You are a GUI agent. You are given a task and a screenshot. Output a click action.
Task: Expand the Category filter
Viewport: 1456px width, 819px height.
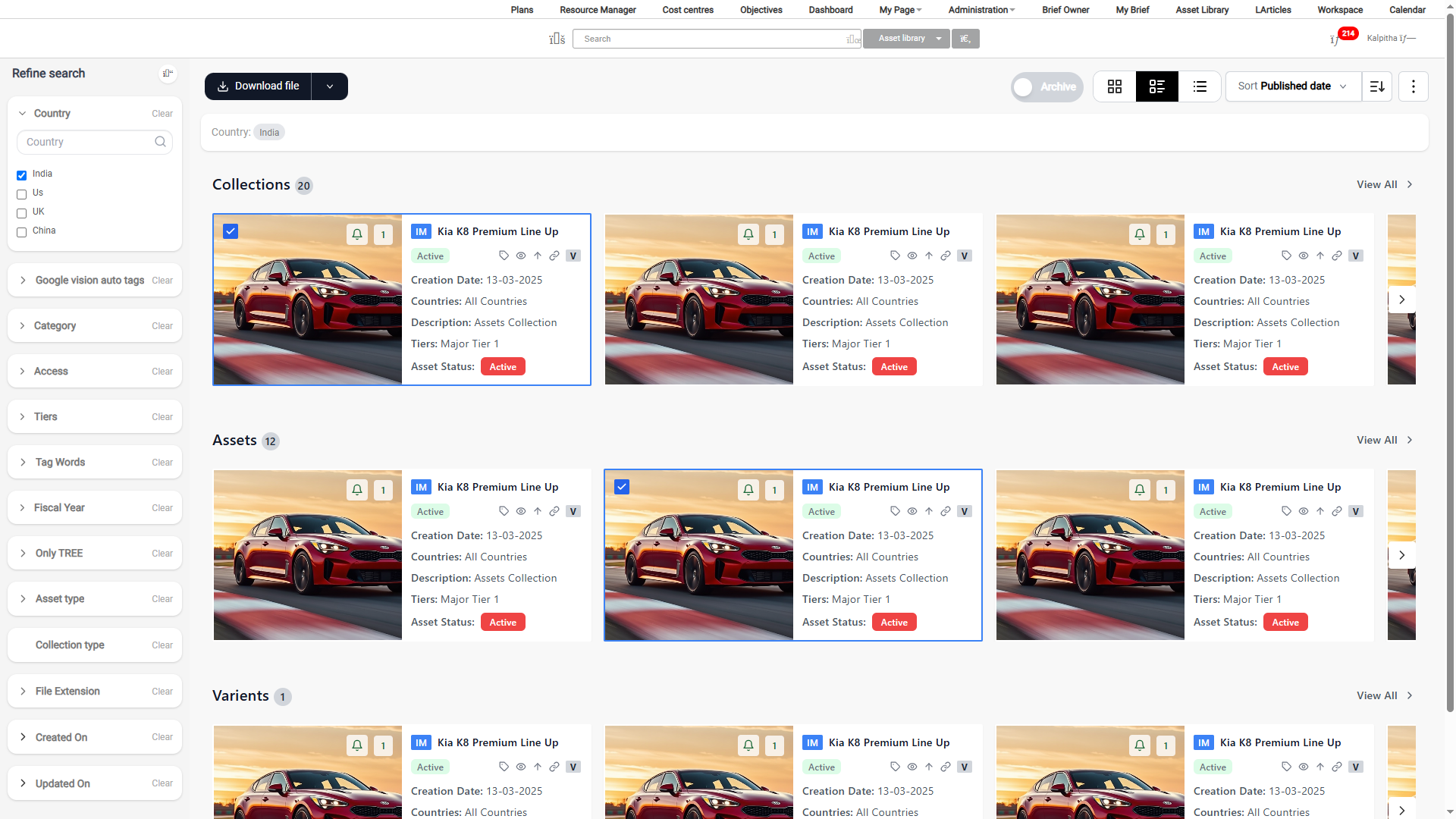pyautogui.click(x=23, y=326)
